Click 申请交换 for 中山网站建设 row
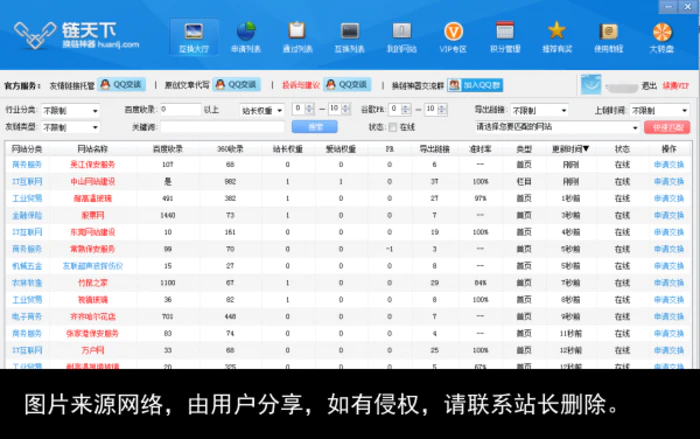Image resolution: width=700 pixels, height=439 pixels. 669,182
